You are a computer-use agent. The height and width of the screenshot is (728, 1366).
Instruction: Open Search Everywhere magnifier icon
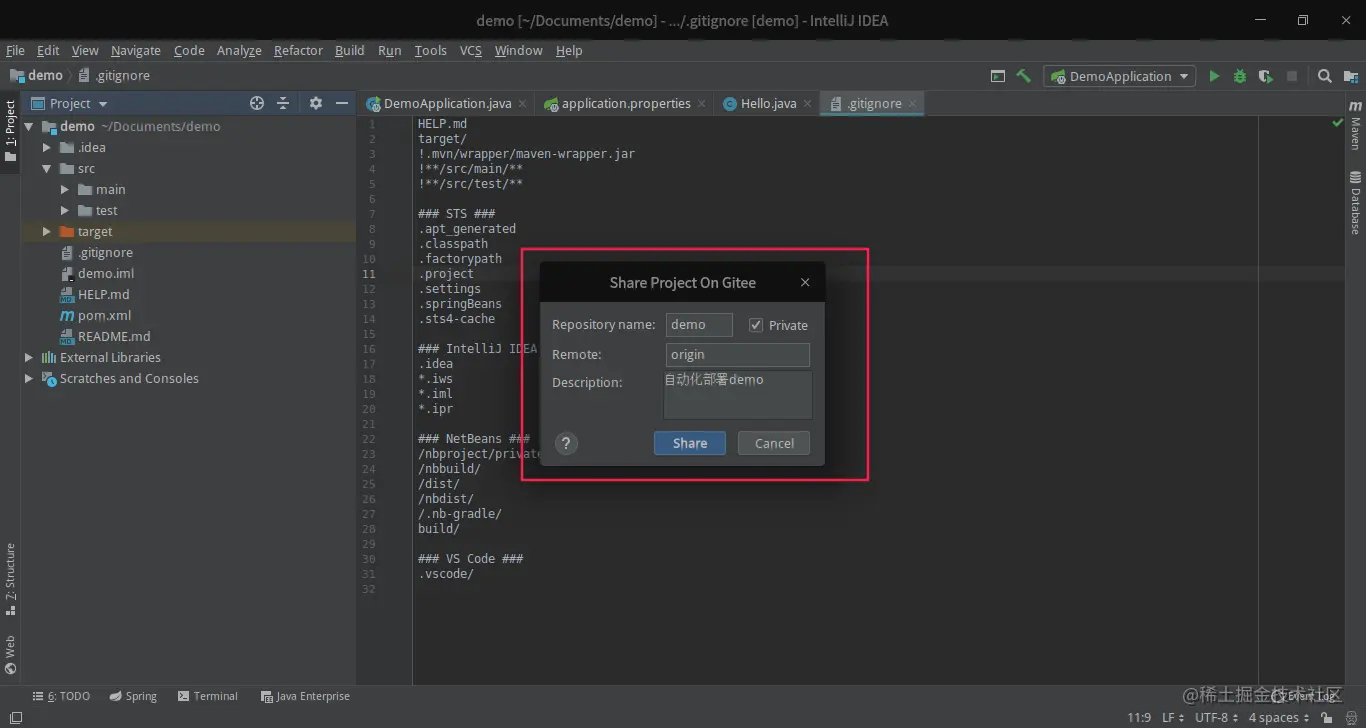tap(1324, 76)
